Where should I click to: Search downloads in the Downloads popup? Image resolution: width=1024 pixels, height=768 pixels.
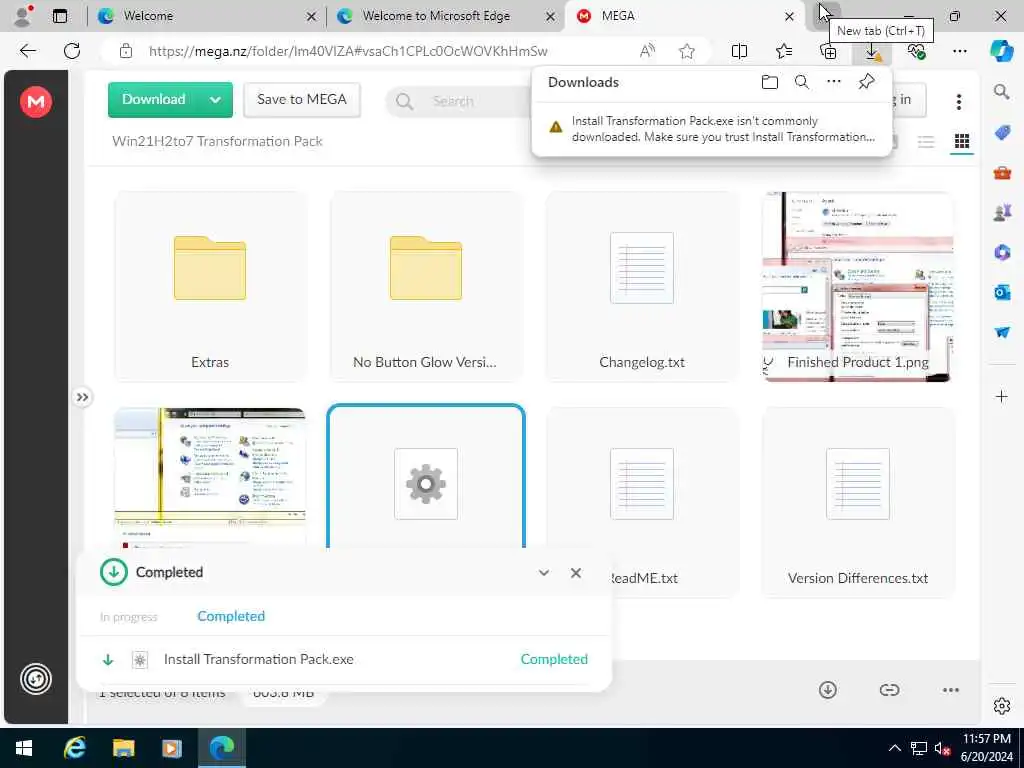(802, 82)
